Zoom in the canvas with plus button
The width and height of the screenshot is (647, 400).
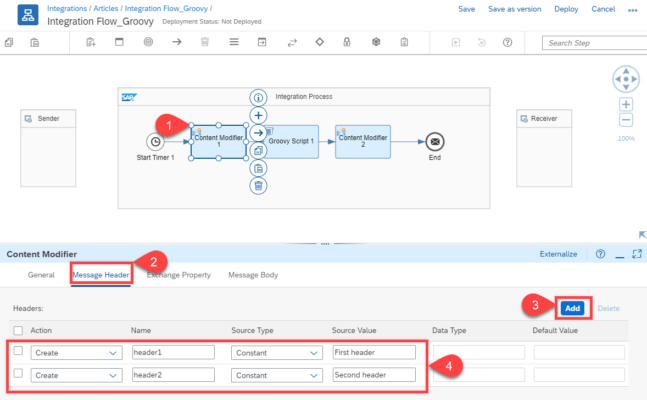[x=626, y=104]
